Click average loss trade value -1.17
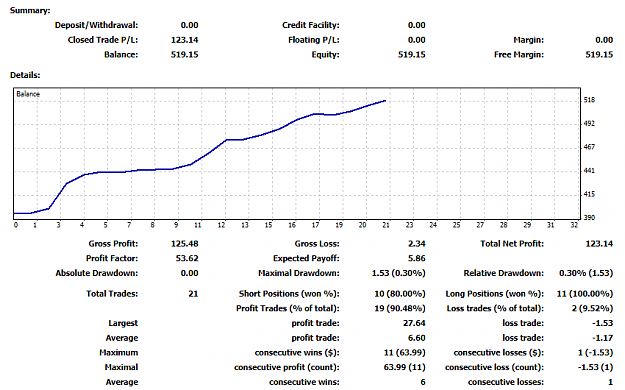 coord(603,338)
